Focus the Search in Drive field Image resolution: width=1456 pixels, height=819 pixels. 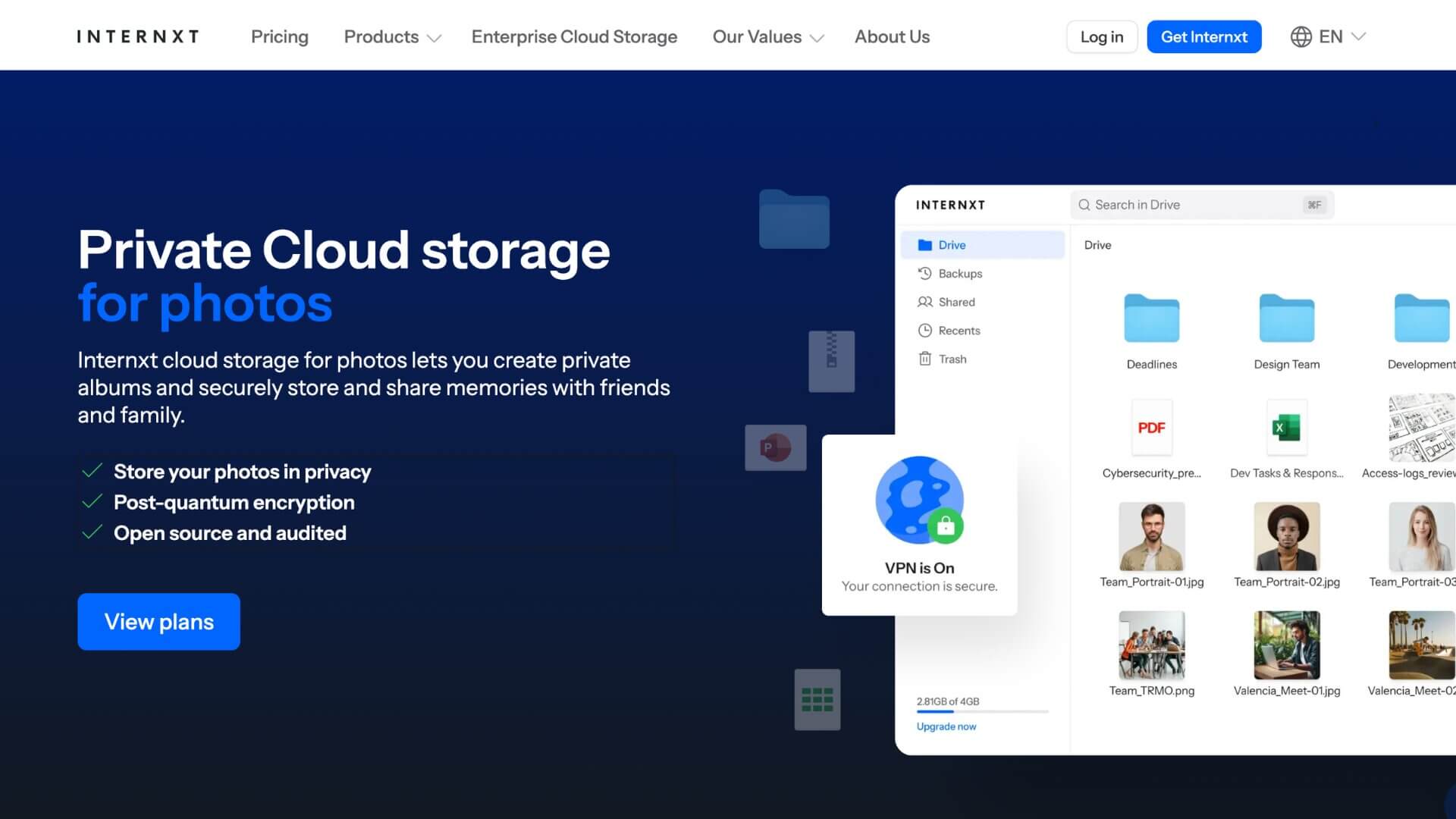[1201, 205]
